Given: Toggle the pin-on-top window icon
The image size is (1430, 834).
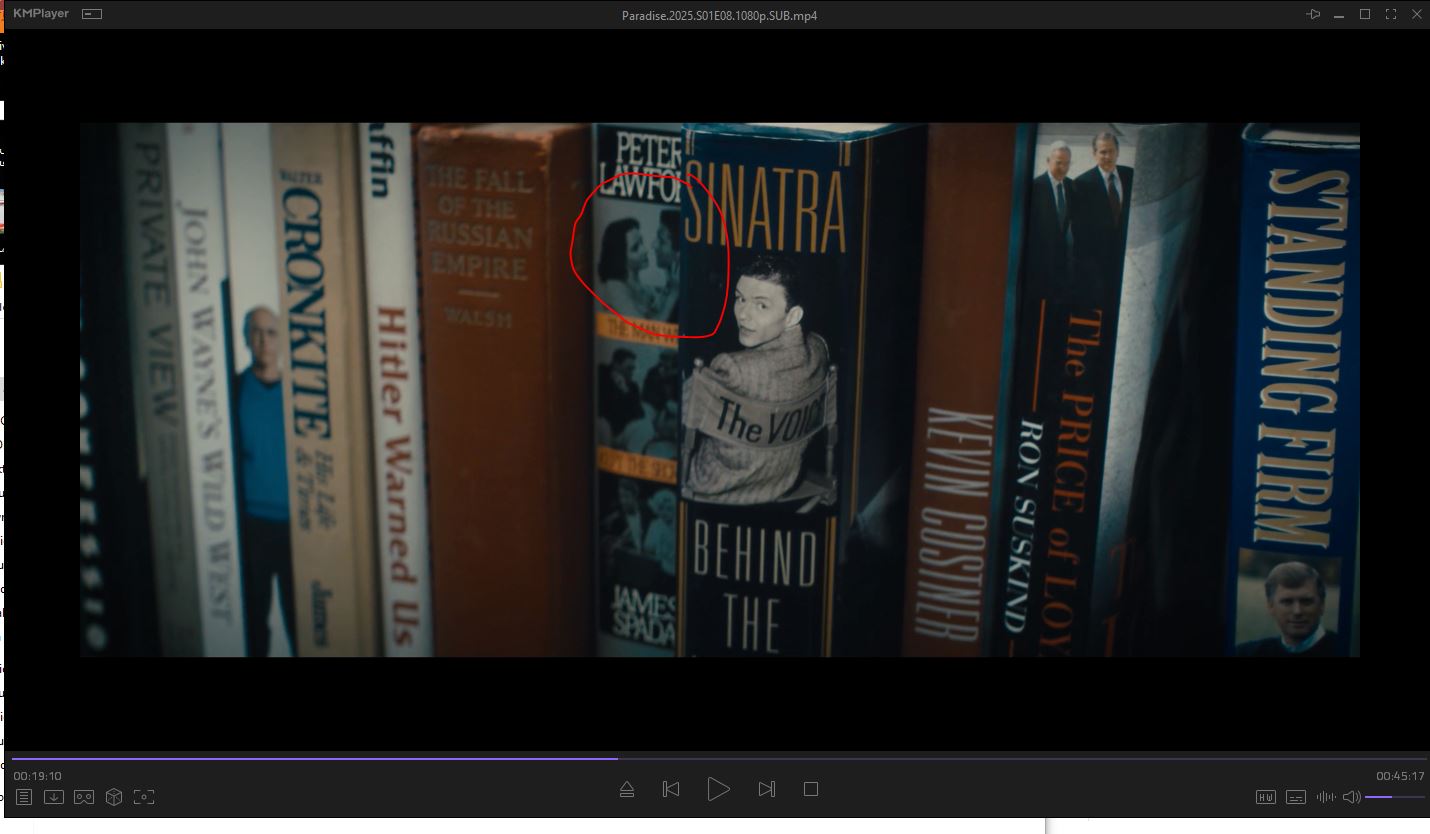Looking at the screenshot, I should tap(1313, 14).
